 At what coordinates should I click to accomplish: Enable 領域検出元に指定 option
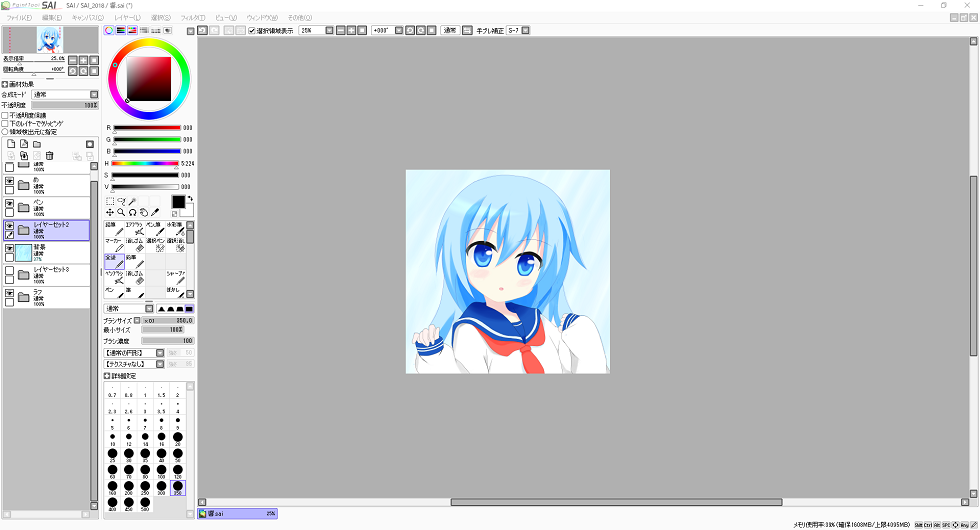click(x=5, y=132)
